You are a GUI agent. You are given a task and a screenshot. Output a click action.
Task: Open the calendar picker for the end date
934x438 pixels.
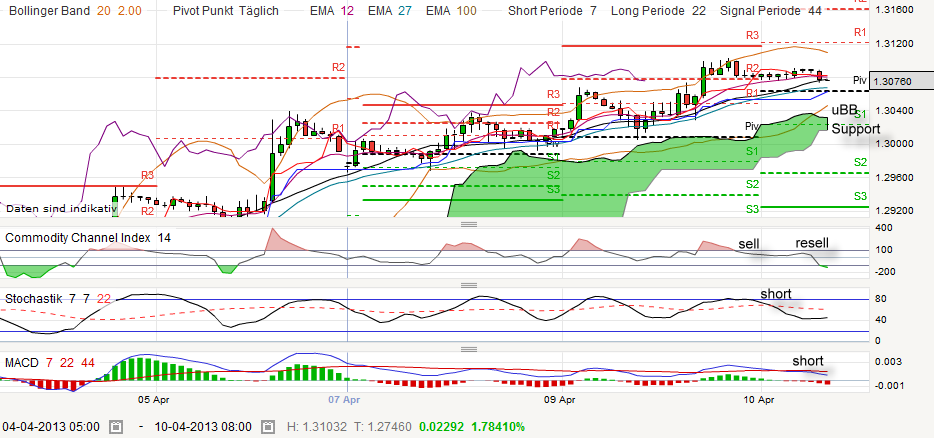pos(267,427)
